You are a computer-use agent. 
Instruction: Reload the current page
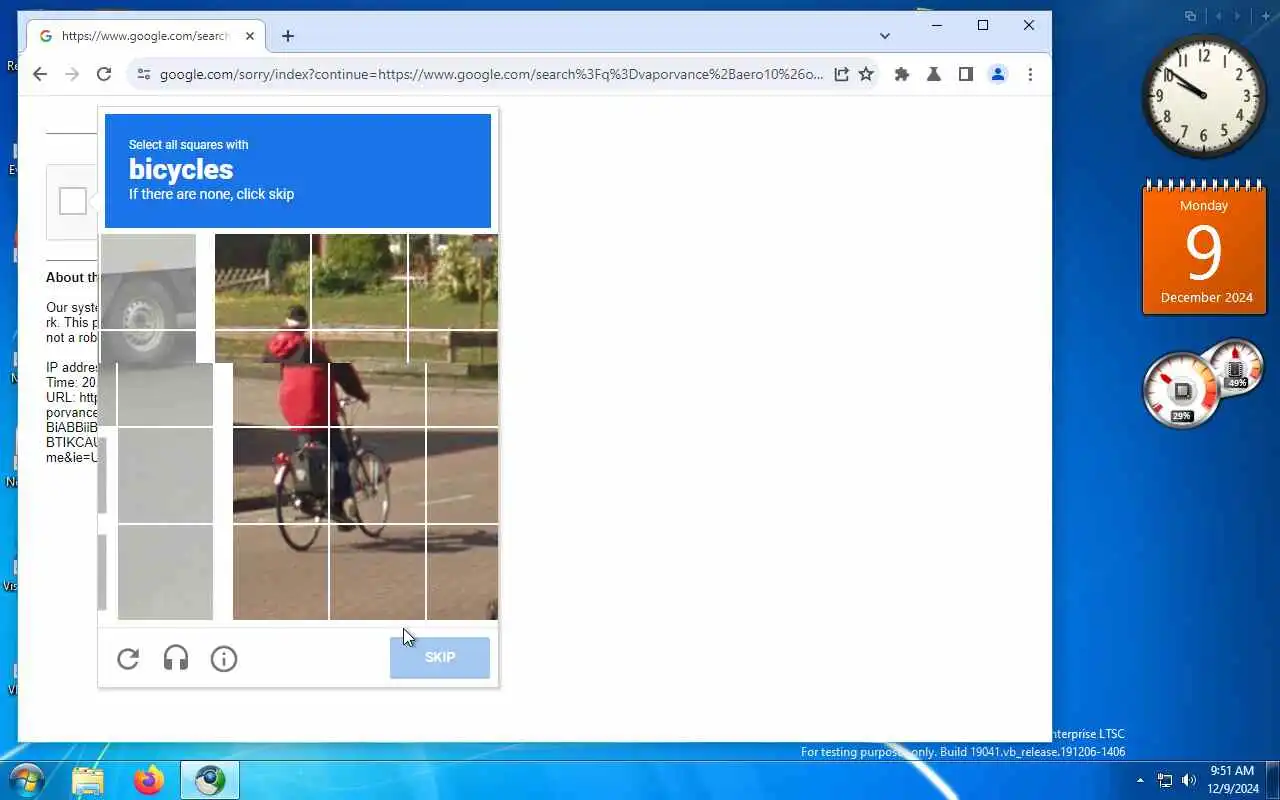point(104,74)
